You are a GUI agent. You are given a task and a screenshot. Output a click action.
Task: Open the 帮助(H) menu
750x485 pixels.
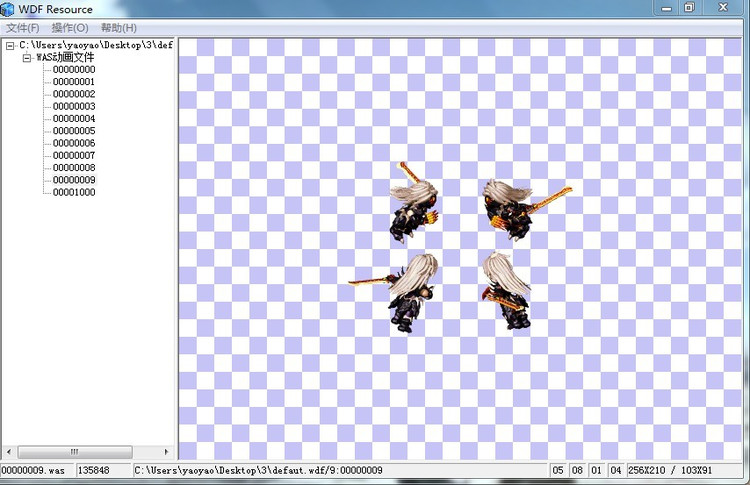click(x=118, y=28)
